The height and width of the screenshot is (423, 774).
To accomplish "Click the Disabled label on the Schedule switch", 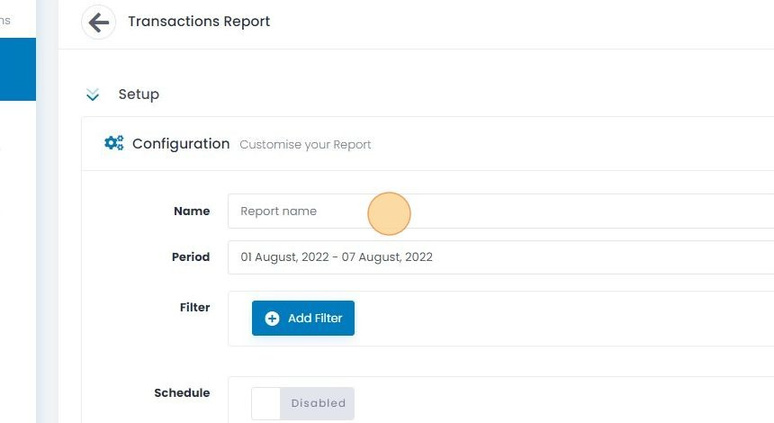I will (318, 403).
